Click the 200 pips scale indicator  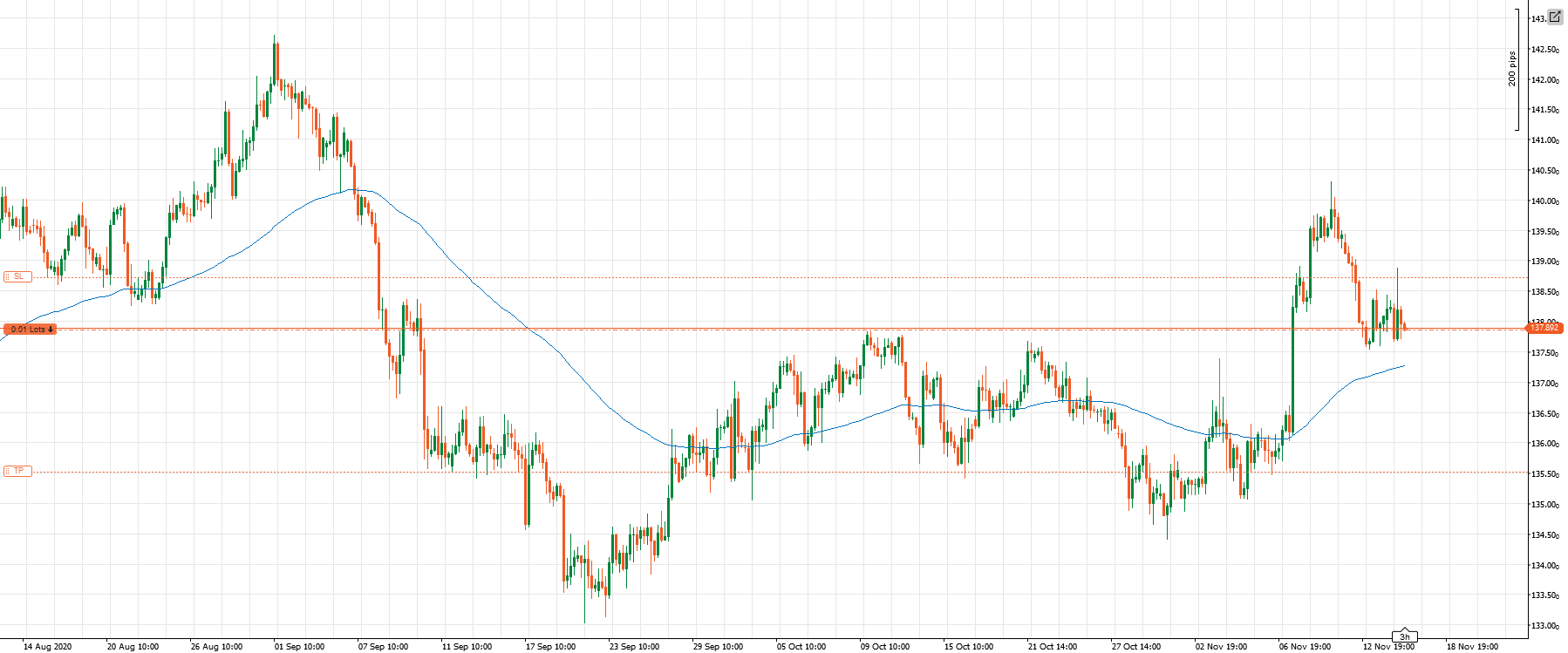pos(1512,69)
